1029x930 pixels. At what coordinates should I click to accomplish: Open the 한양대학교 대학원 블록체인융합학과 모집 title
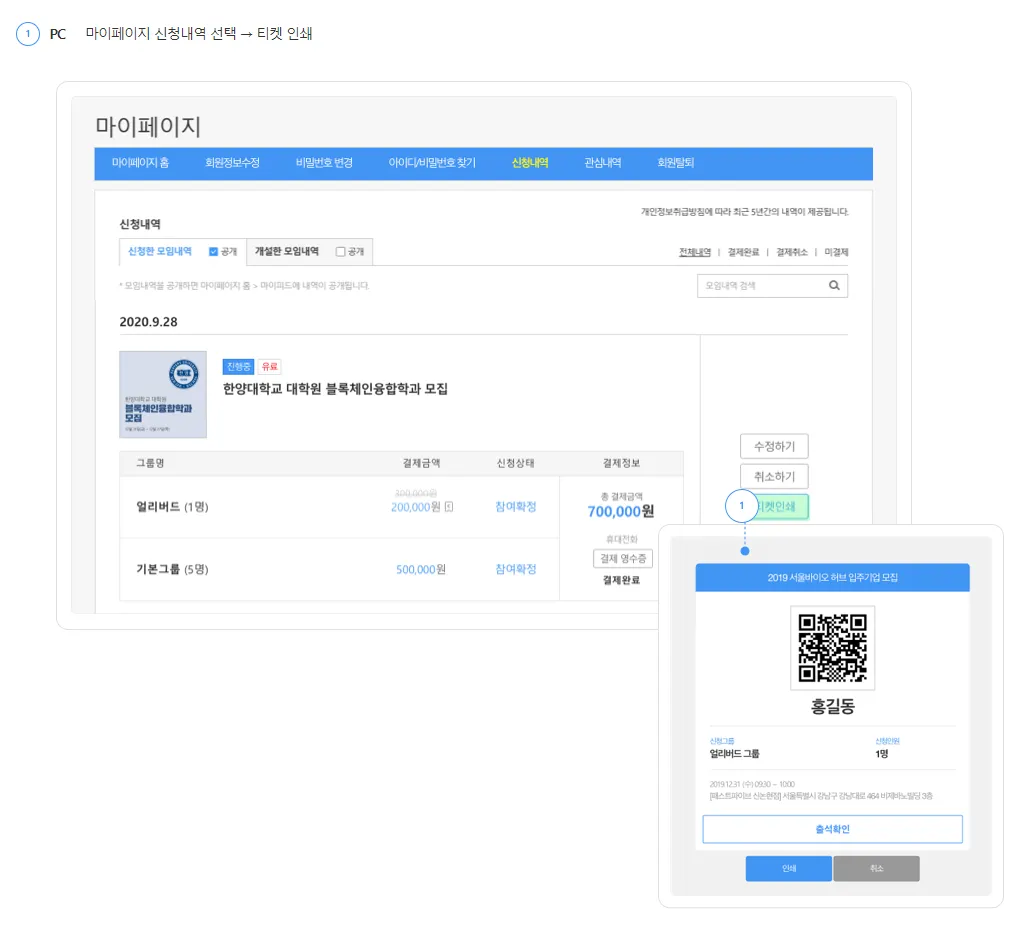pyautogui.click(x=335, y=389)
